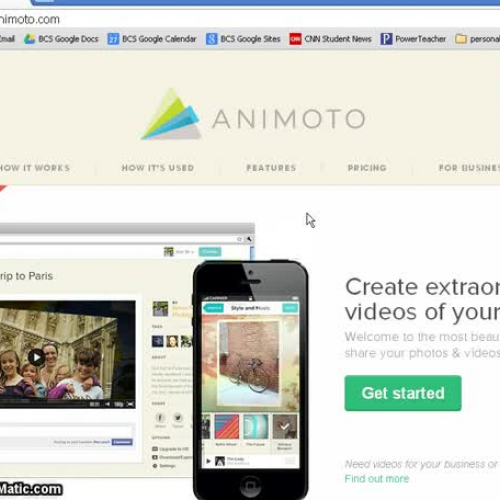This screenshot has height=500, width=500.
Task: Go to the Pricing page
Action: tap(367, 168)
